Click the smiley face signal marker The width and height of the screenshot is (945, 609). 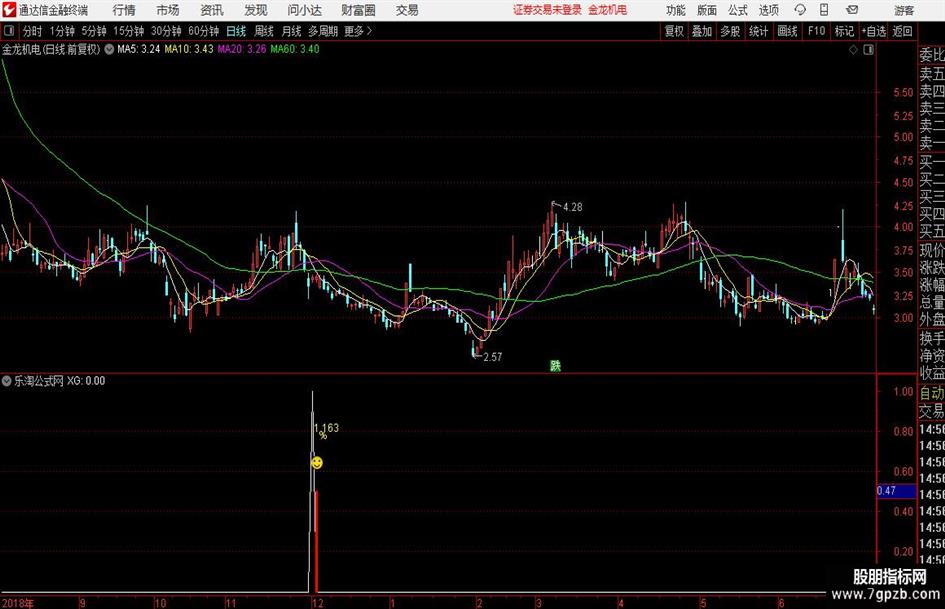pyautogui.click(x=316, y=462)
